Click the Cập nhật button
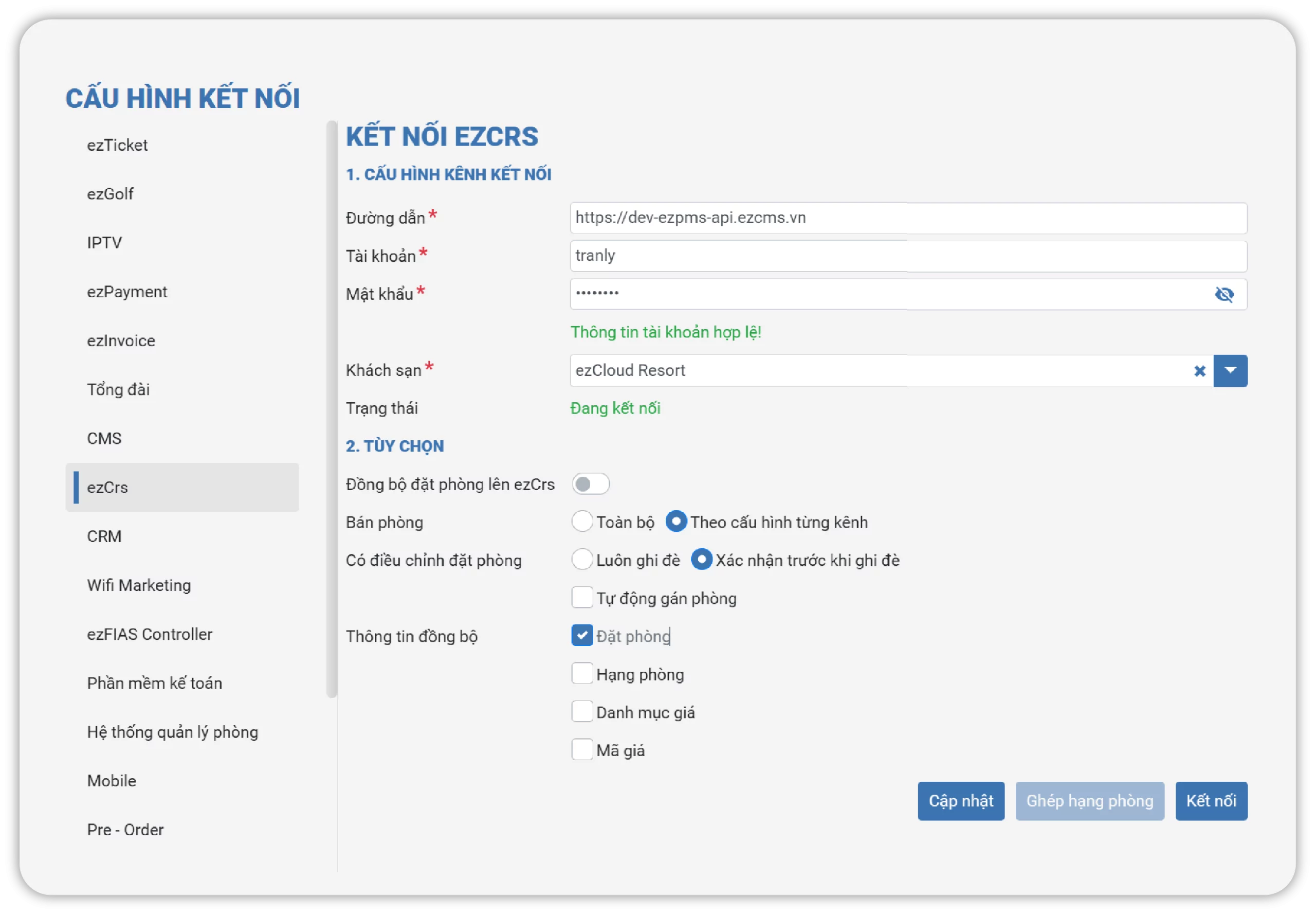Image resolution: width=1316 pixels, height=915 pixels. tap(961, 801)
